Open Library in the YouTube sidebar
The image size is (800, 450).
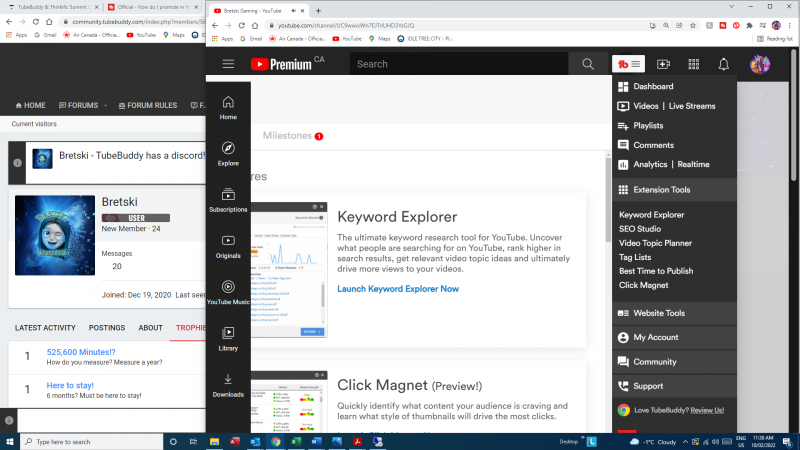pos(228,338)
